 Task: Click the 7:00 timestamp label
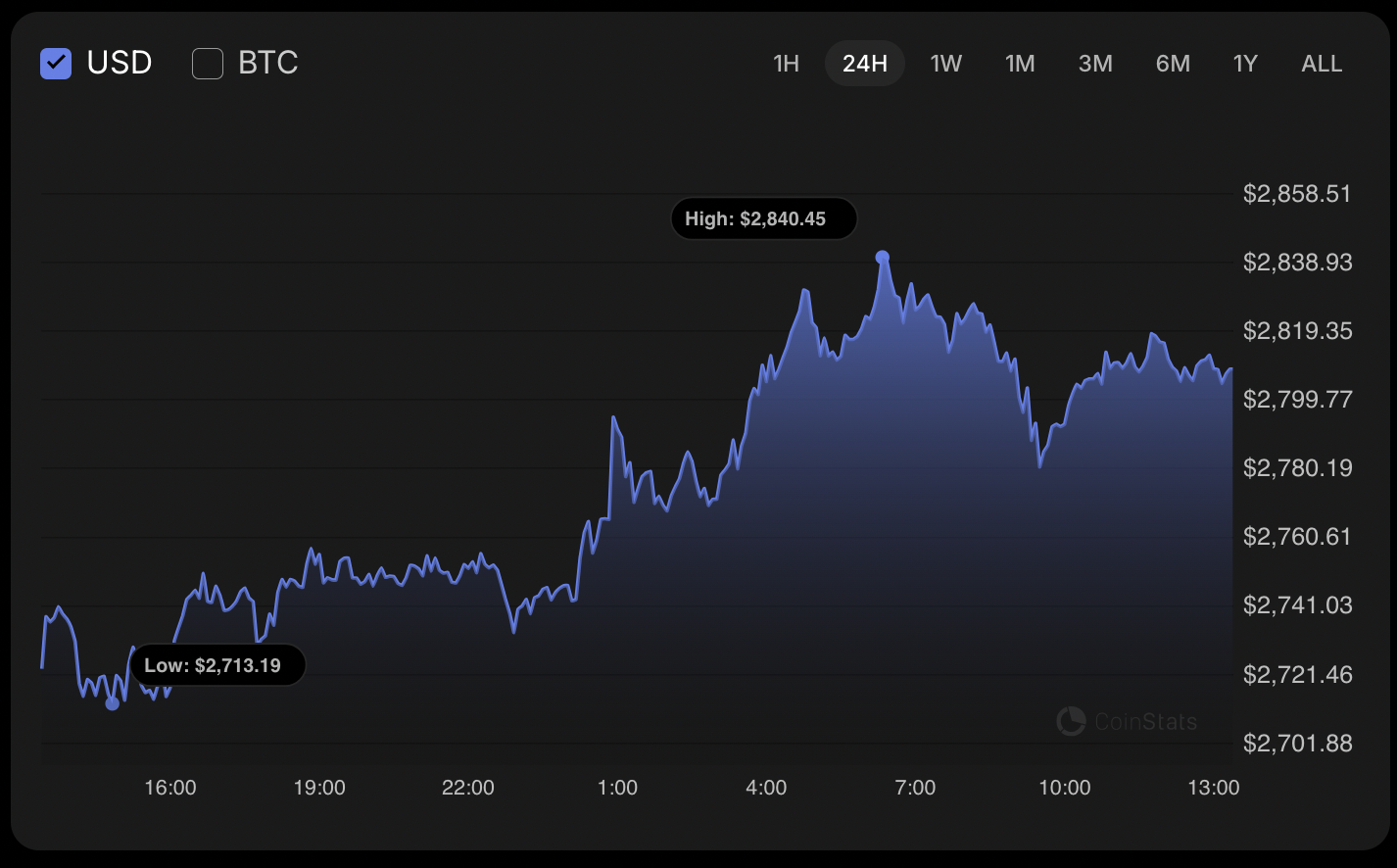(x=916, y=787)
